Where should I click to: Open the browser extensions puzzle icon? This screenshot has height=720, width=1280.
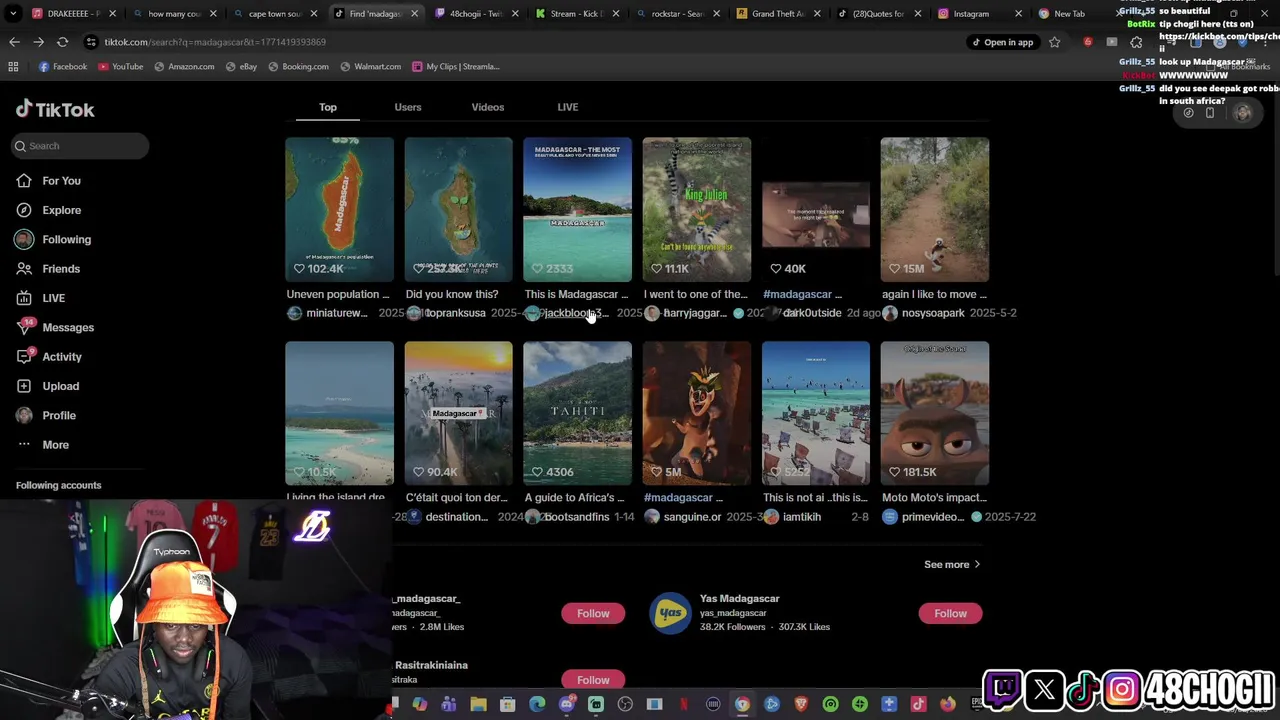pyautogui.click(x=1136, y=42)
